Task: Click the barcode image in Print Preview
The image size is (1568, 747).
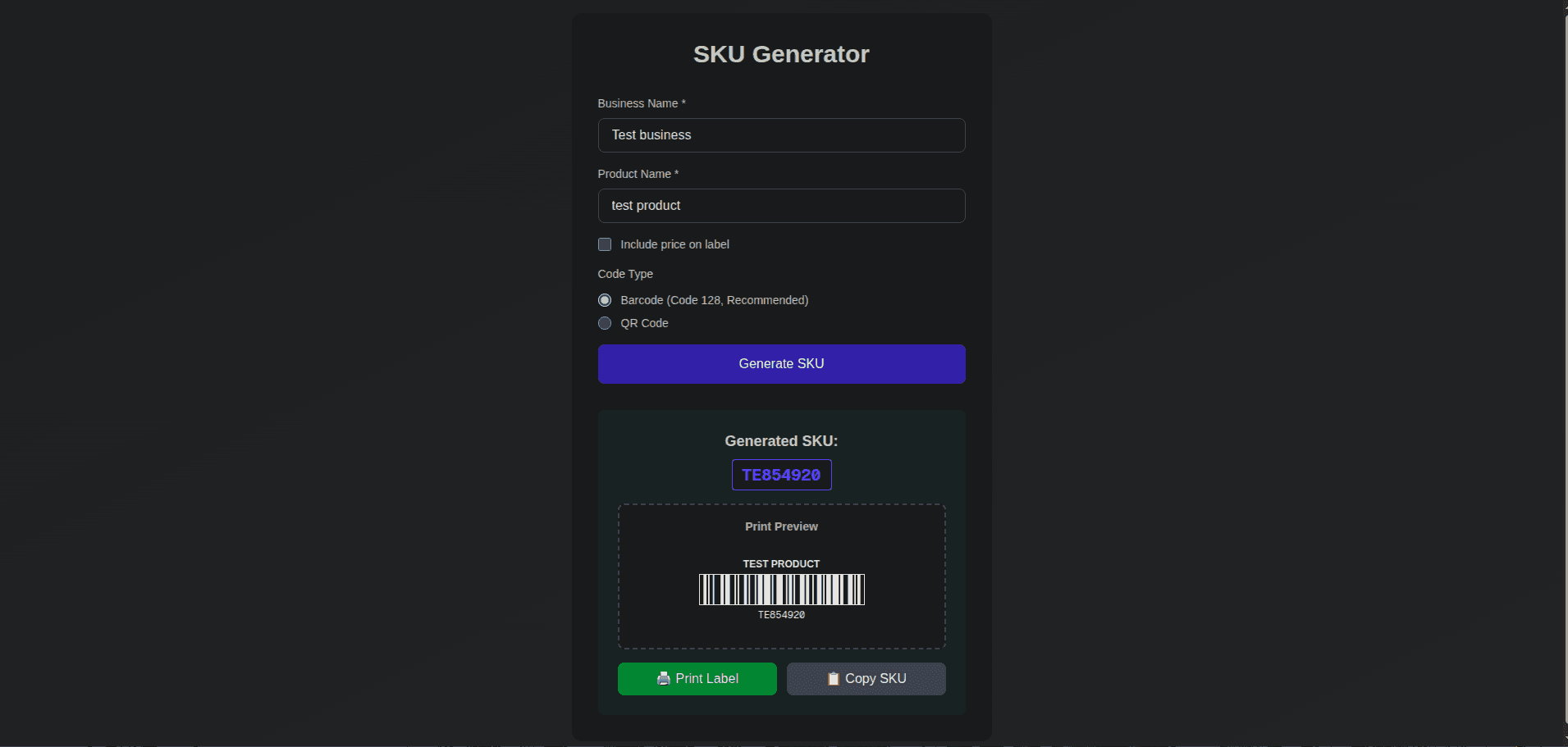Action: [x=780, y=589]
